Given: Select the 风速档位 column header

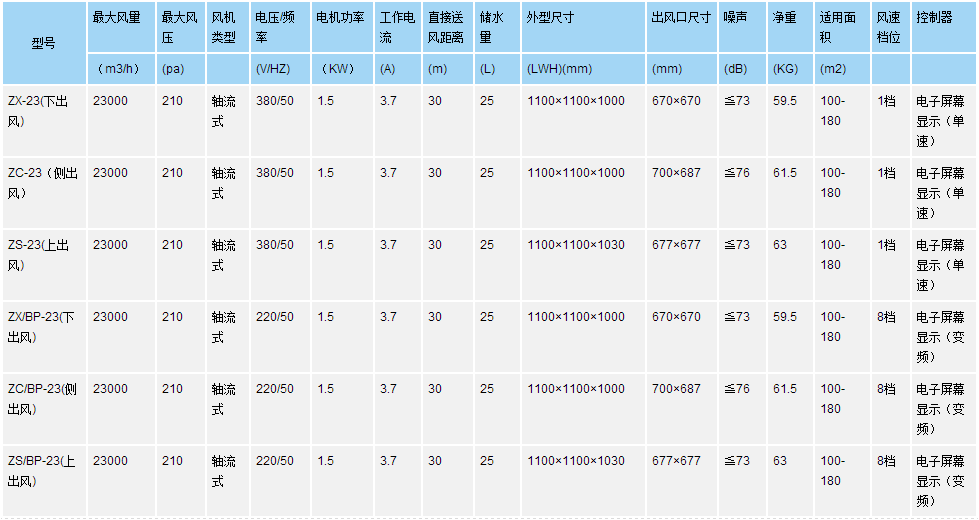Looking at the screenshot, I should pos(888,27).
